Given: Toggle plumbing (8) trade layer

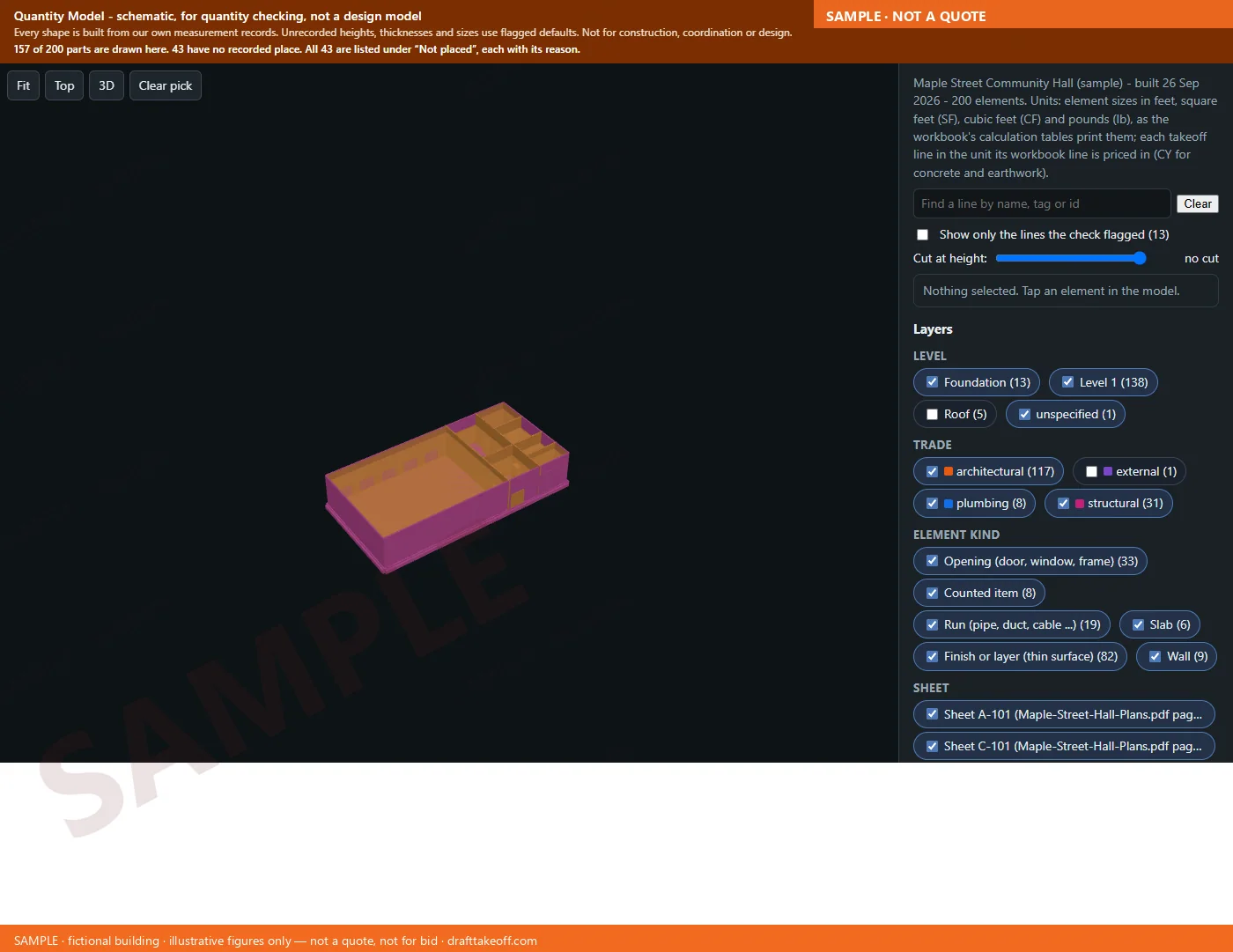Looking at the screenshot, I should (975, 503).
